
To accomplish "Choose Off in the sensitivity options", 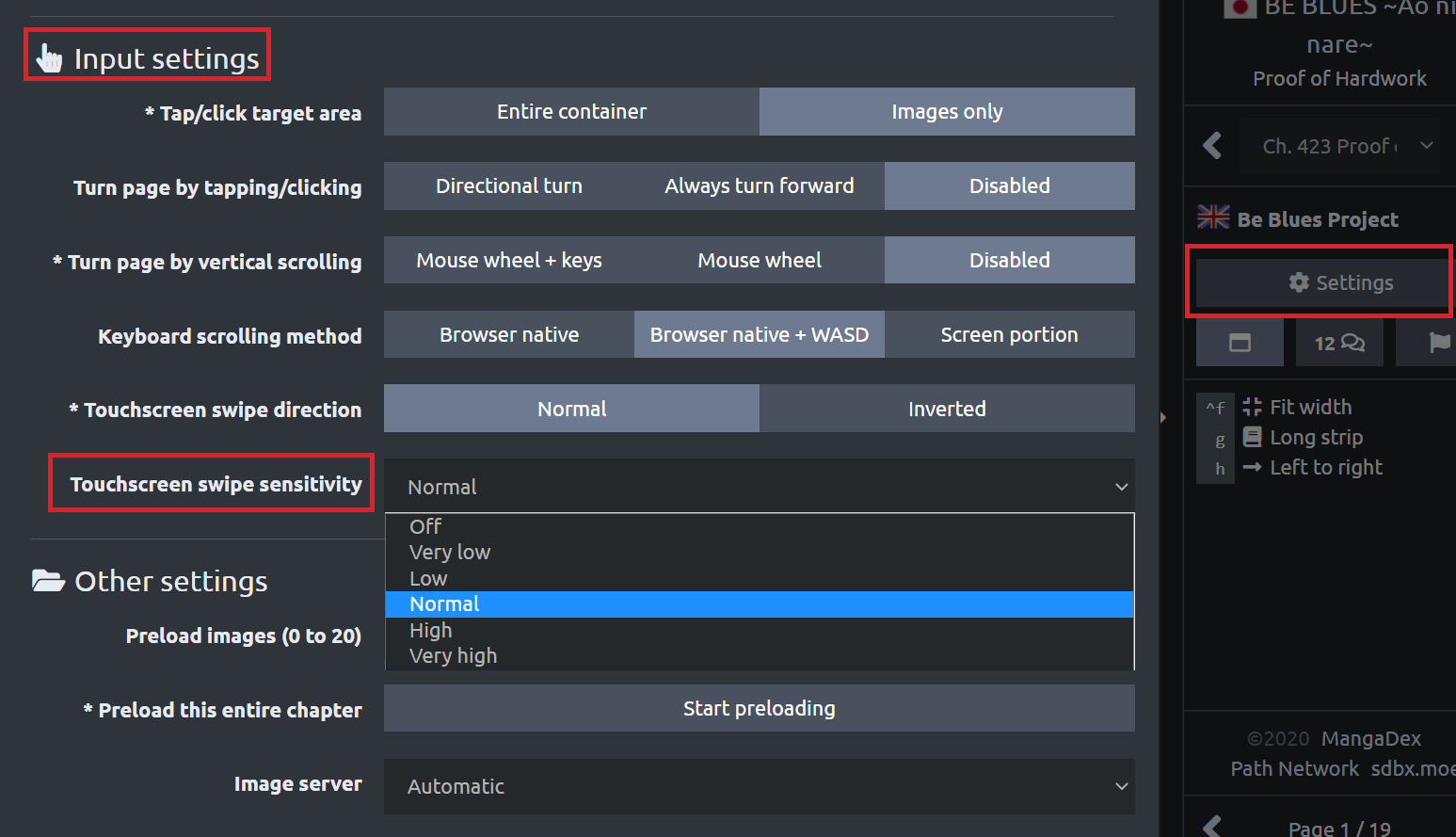I will pos(425,526).
